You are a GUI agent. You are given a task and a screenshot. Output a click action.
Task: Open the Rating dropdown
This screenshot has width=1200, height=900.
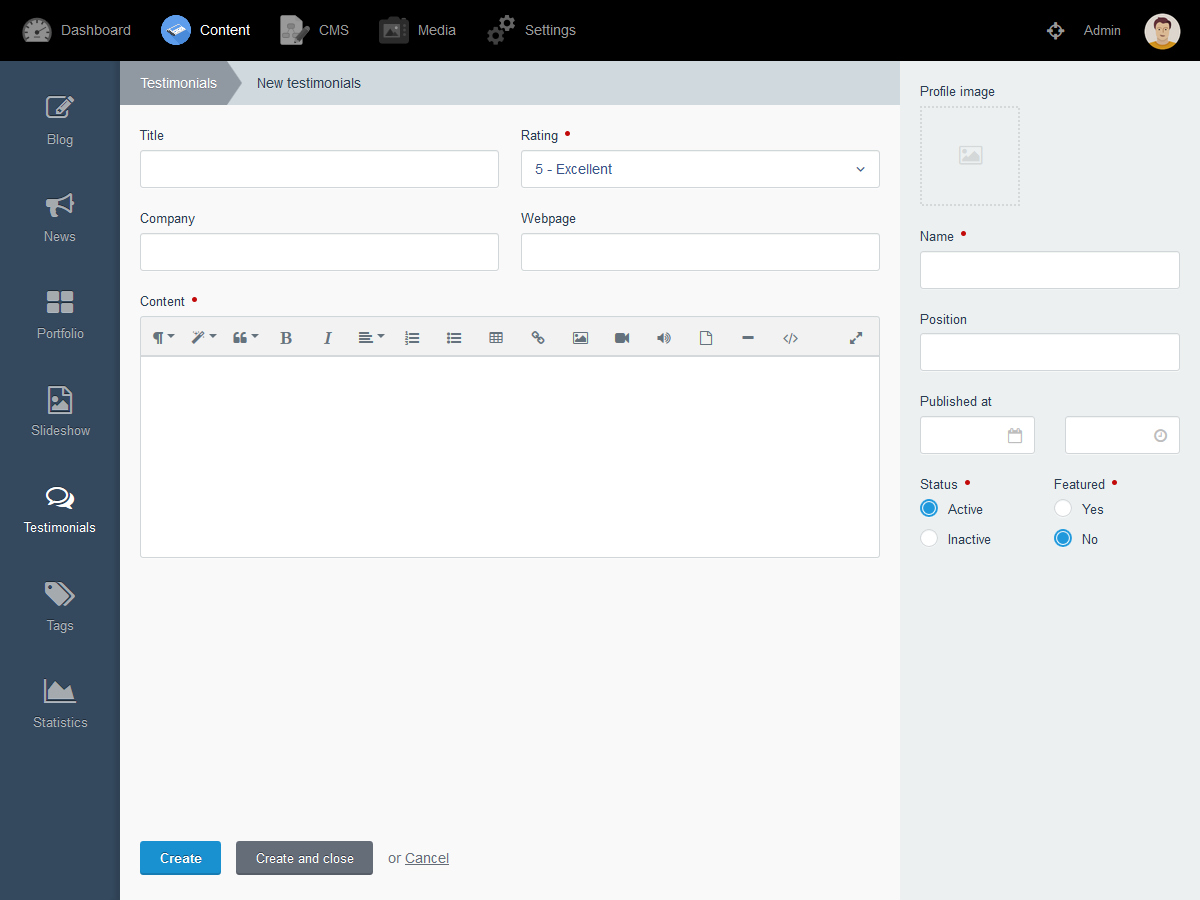click(700, 169)
